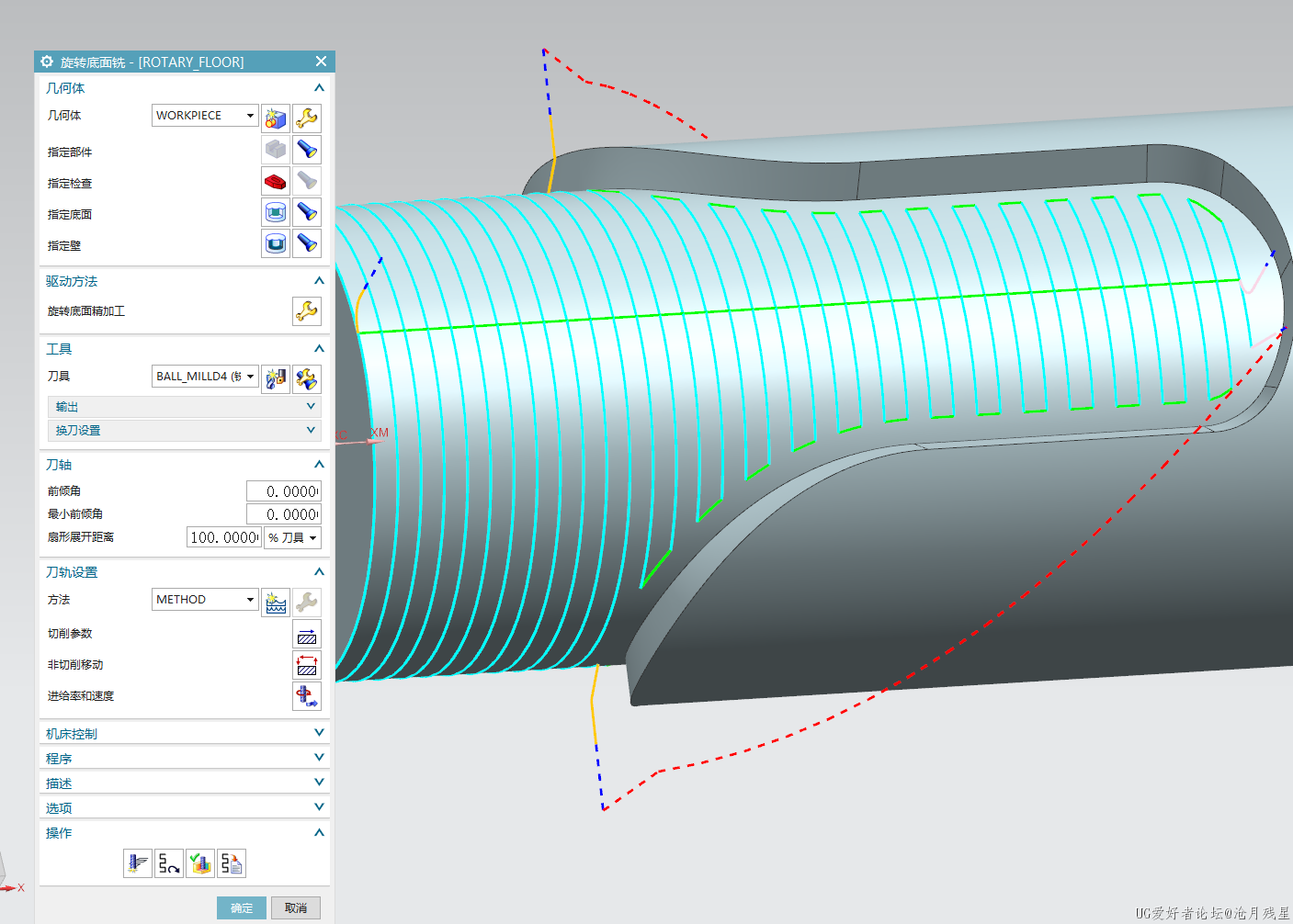This screenshot has width=1293, height=924.
Task: Open the 进给率和速度 feeds and speeds dialog
Action: [x=307, y=696]
